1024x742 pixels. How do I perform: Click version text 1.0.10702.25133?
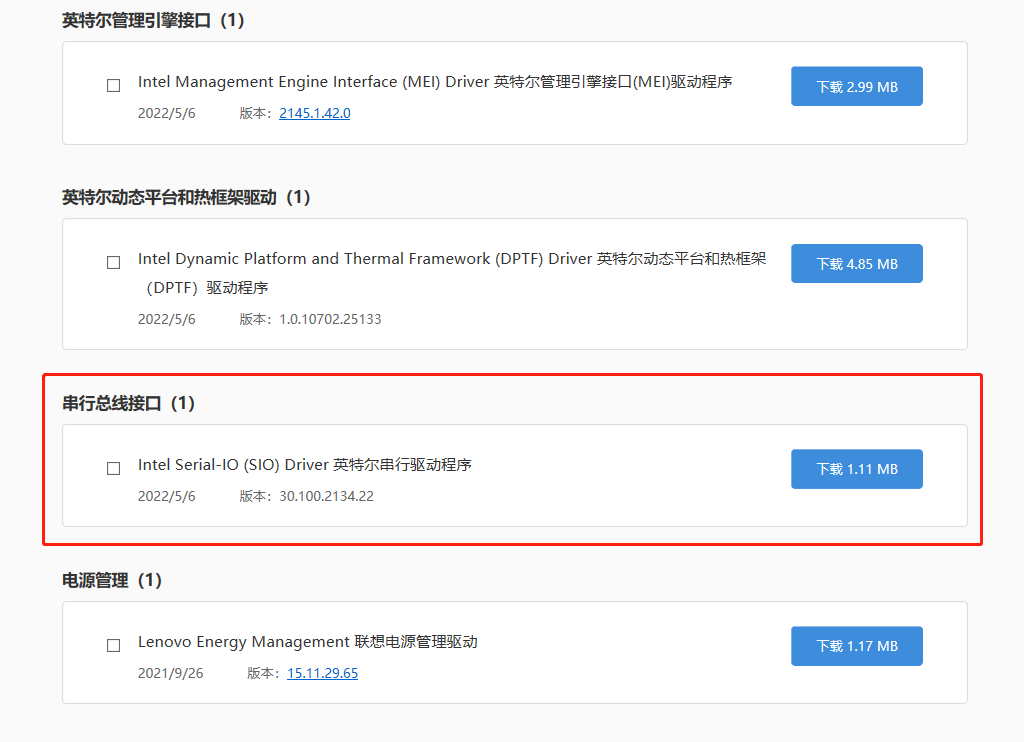[x=330, y=319]
